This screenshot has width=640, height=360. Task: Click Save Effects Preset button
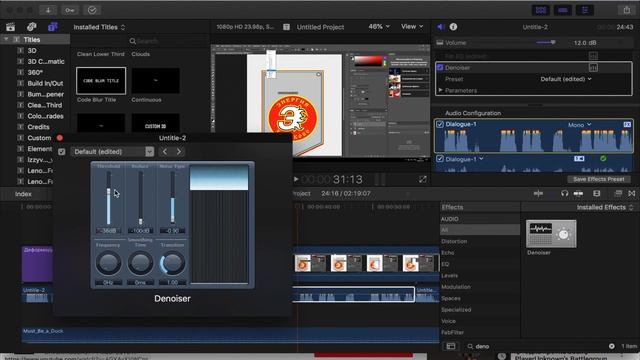(x=599, y=179)
